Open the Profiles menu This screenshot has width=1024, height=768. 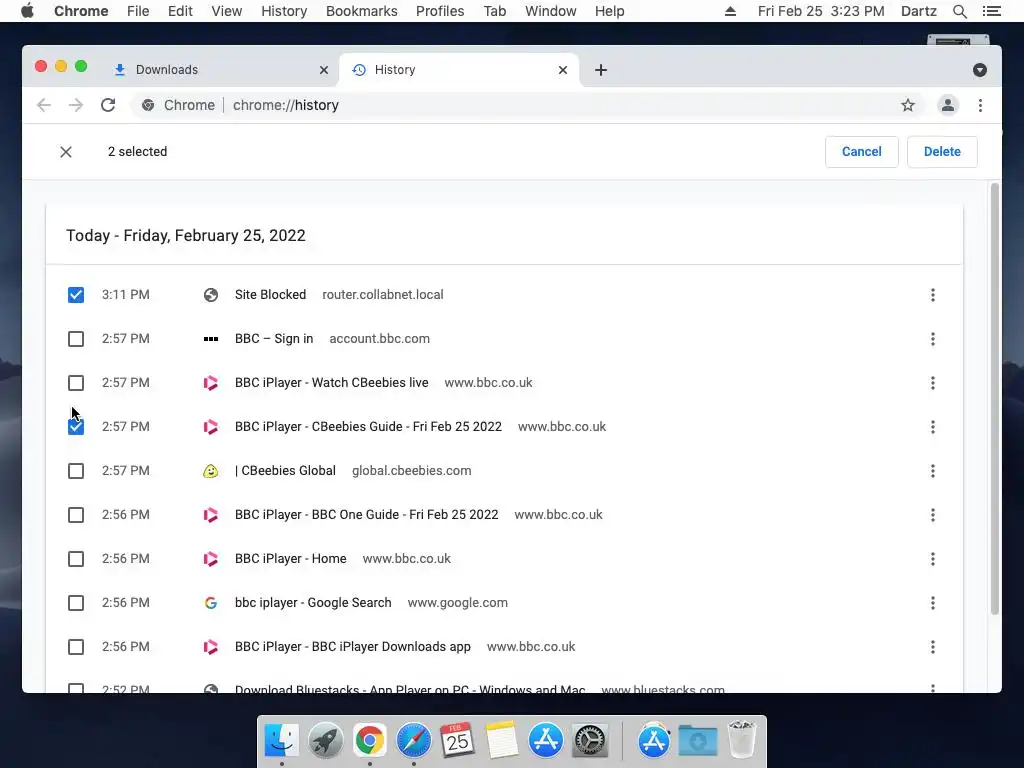point(440,11)
